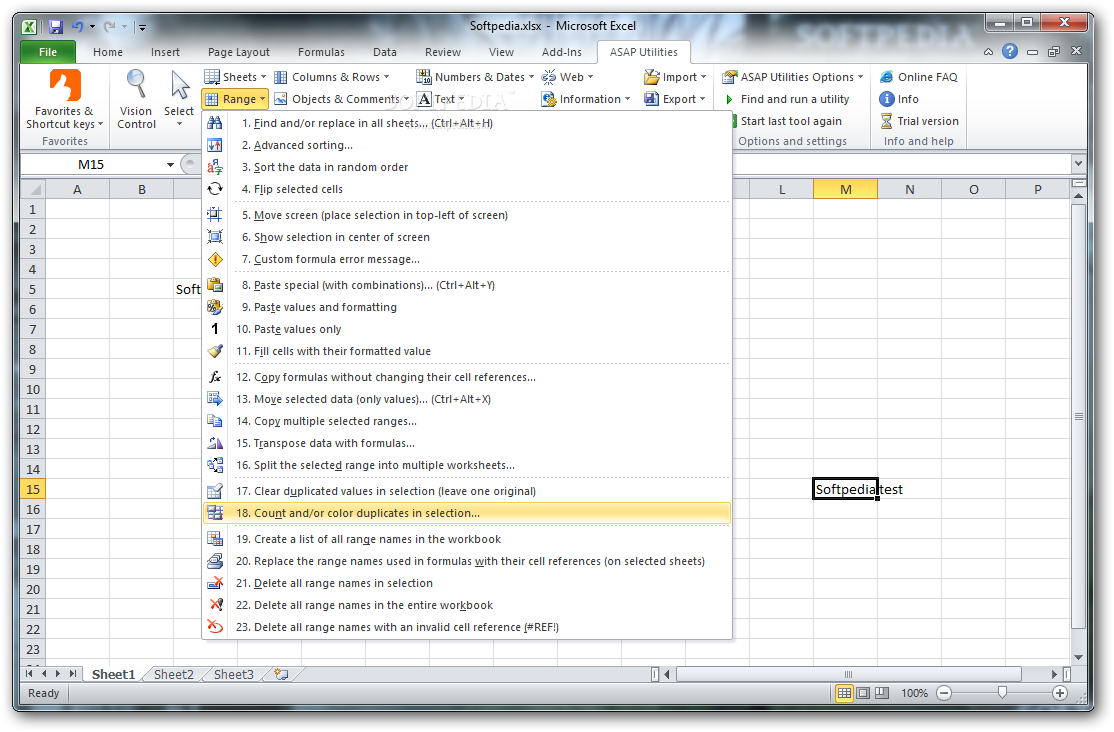Switch to Page Break Preview in status bar

(x=882, y=693)
